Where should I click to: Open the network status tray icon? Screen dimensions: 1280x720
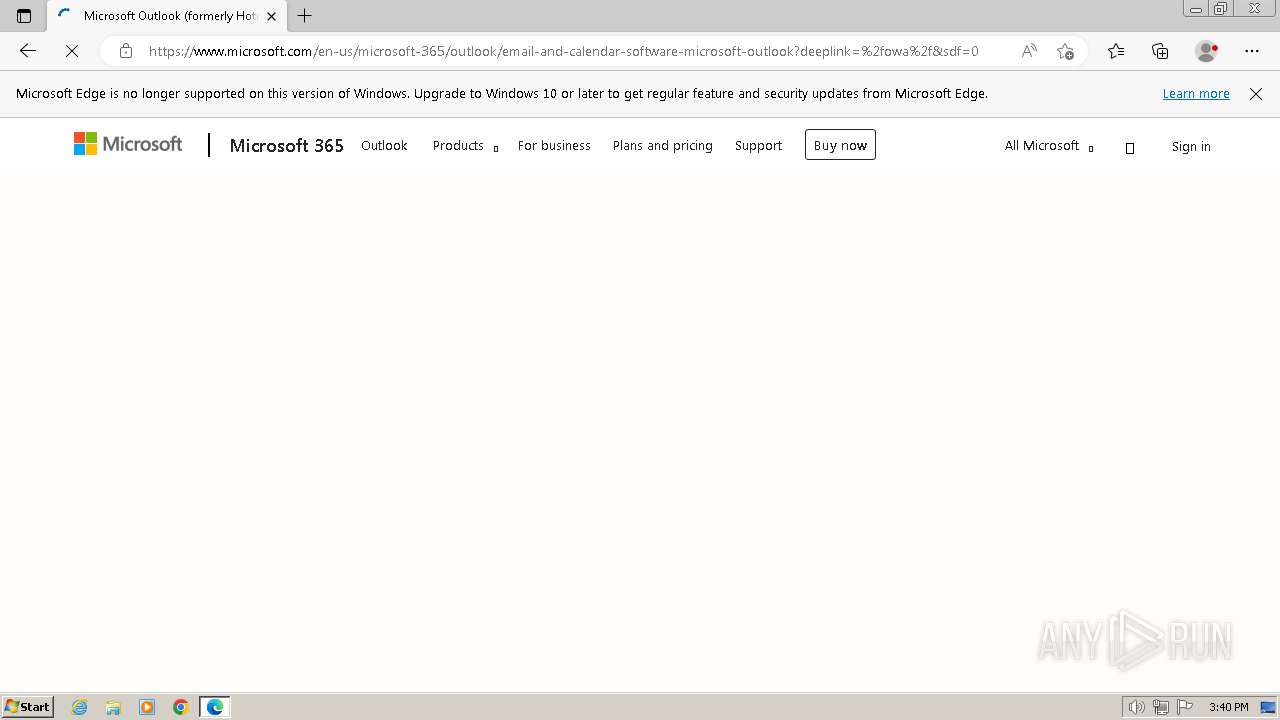(1161, 707)
